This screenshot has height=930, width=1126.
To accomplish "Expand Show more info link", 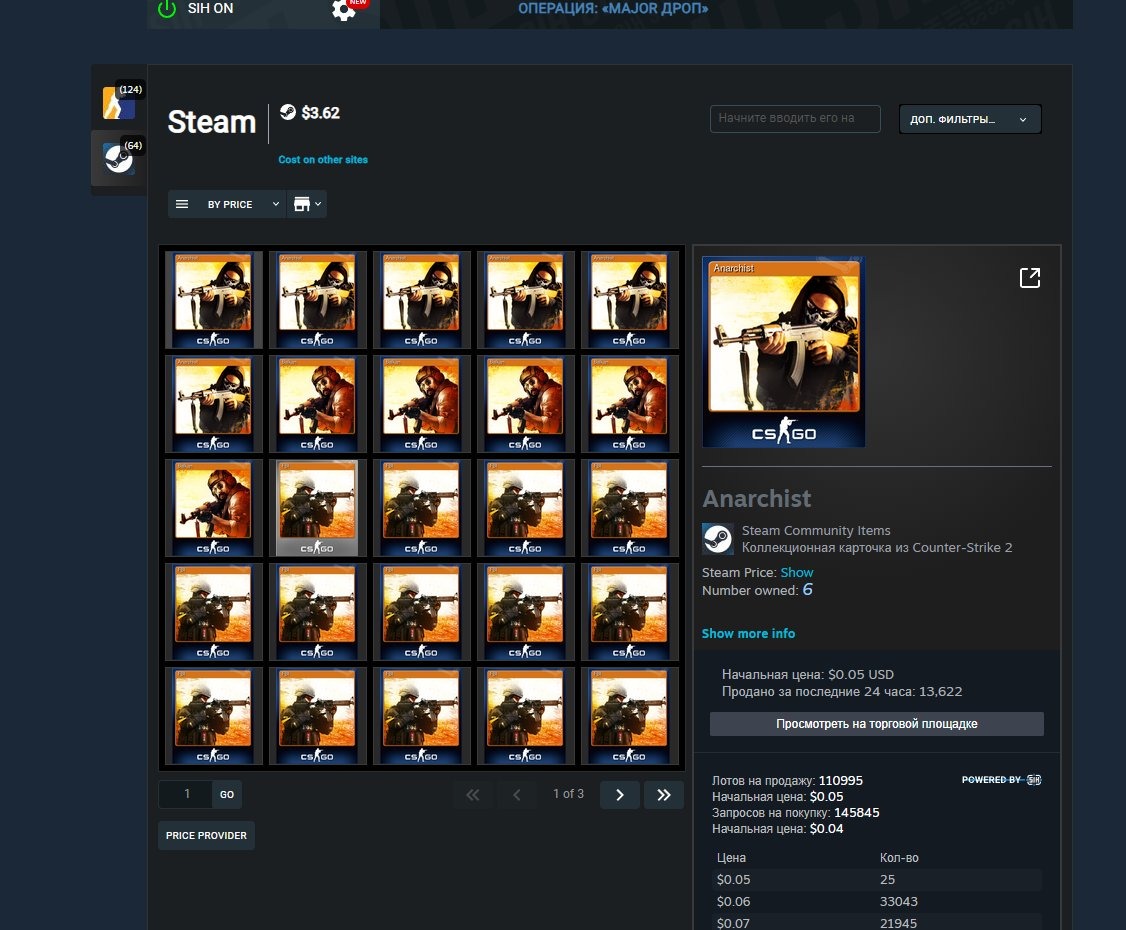I will point(748,633).
